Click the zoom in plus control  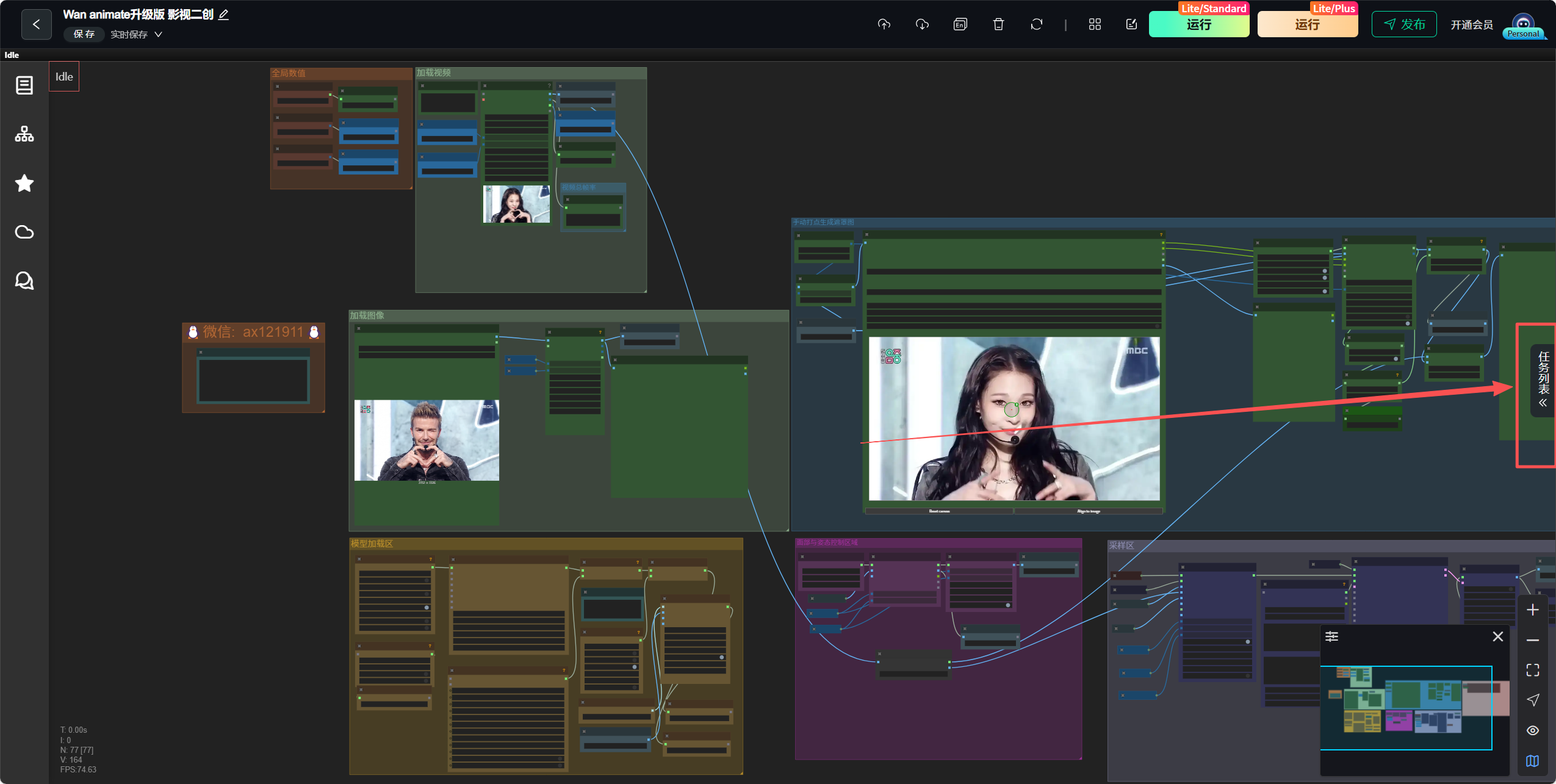coord(1532,610)
